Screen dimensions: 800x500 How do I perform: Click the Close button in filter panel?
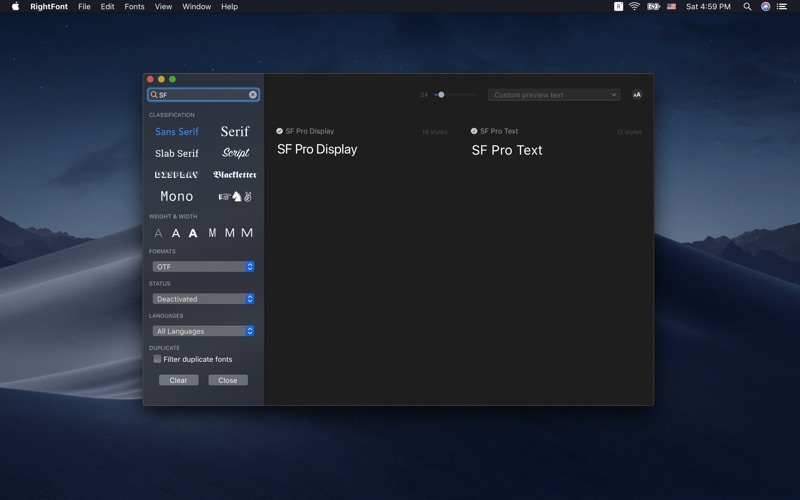click(x=228, y=380)
